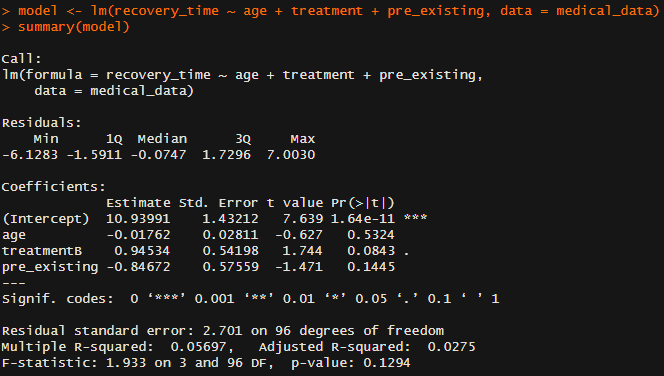The width and height of the screenshot is (664, 376).
Task: Click the 't value' column header
Action: click(294, 203)
